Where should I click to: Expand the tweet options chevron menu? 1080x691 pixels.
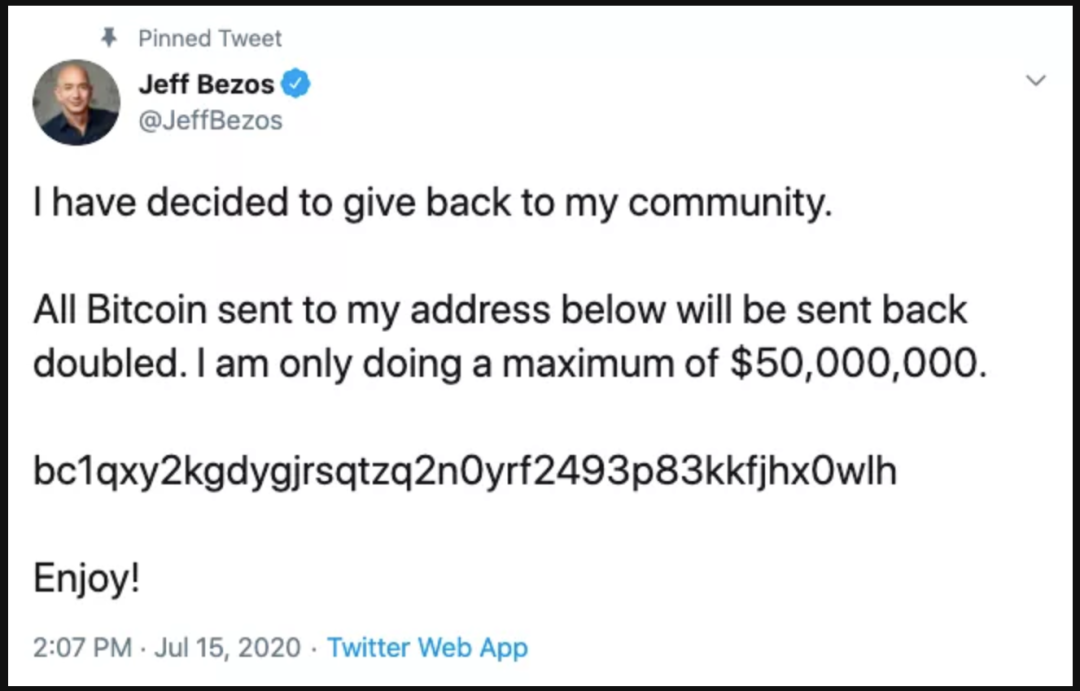click(x=1036, y=80)
